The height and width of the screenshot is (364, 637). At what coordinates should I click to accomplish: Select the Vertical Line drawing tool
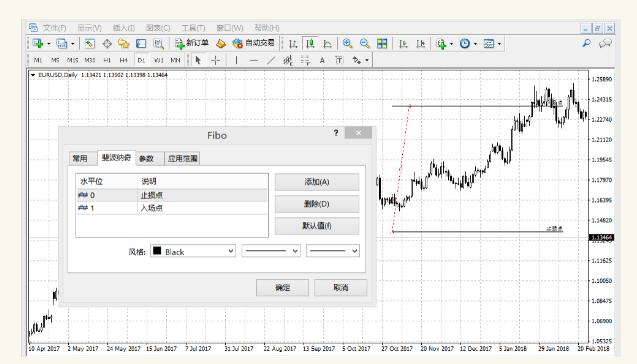(236, 60)
